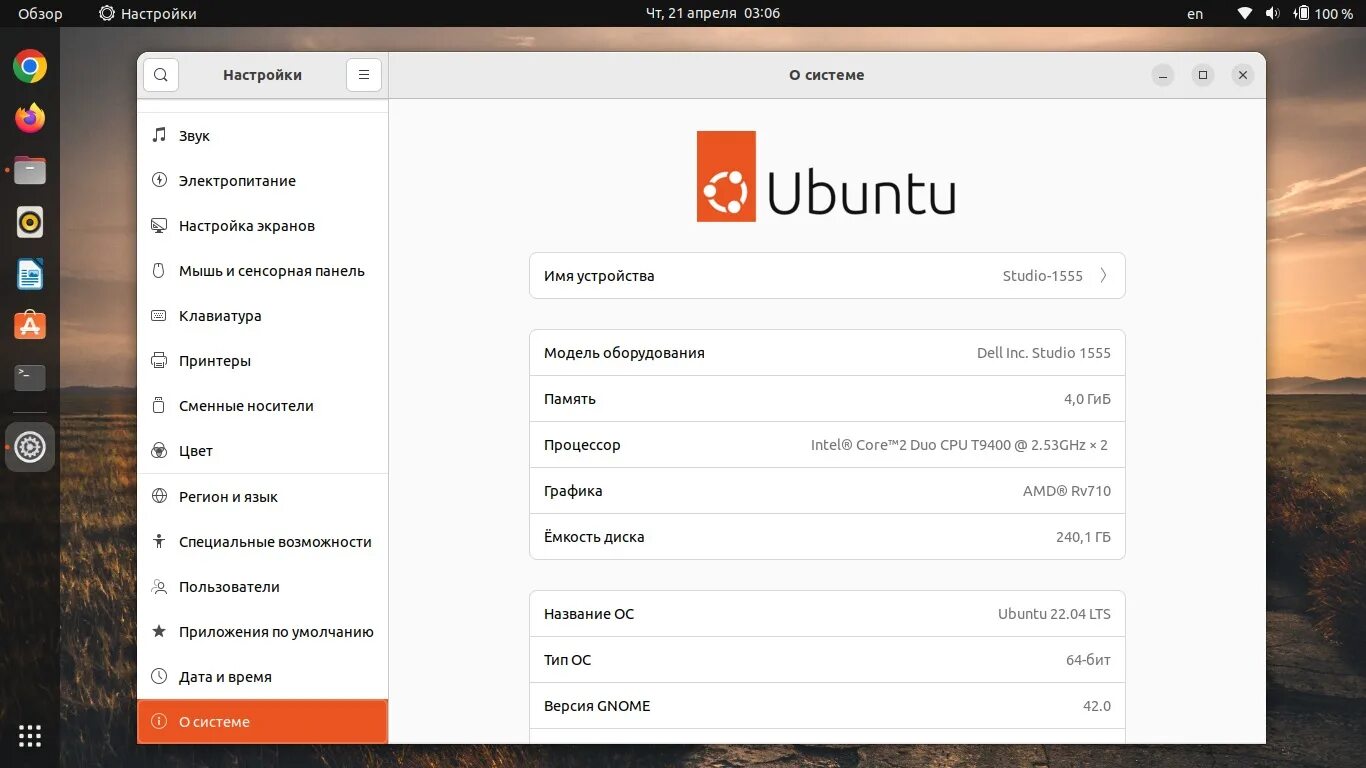
Task: Click the Intel Core 2 Duo processor text
Action: [x=959, y=445]
